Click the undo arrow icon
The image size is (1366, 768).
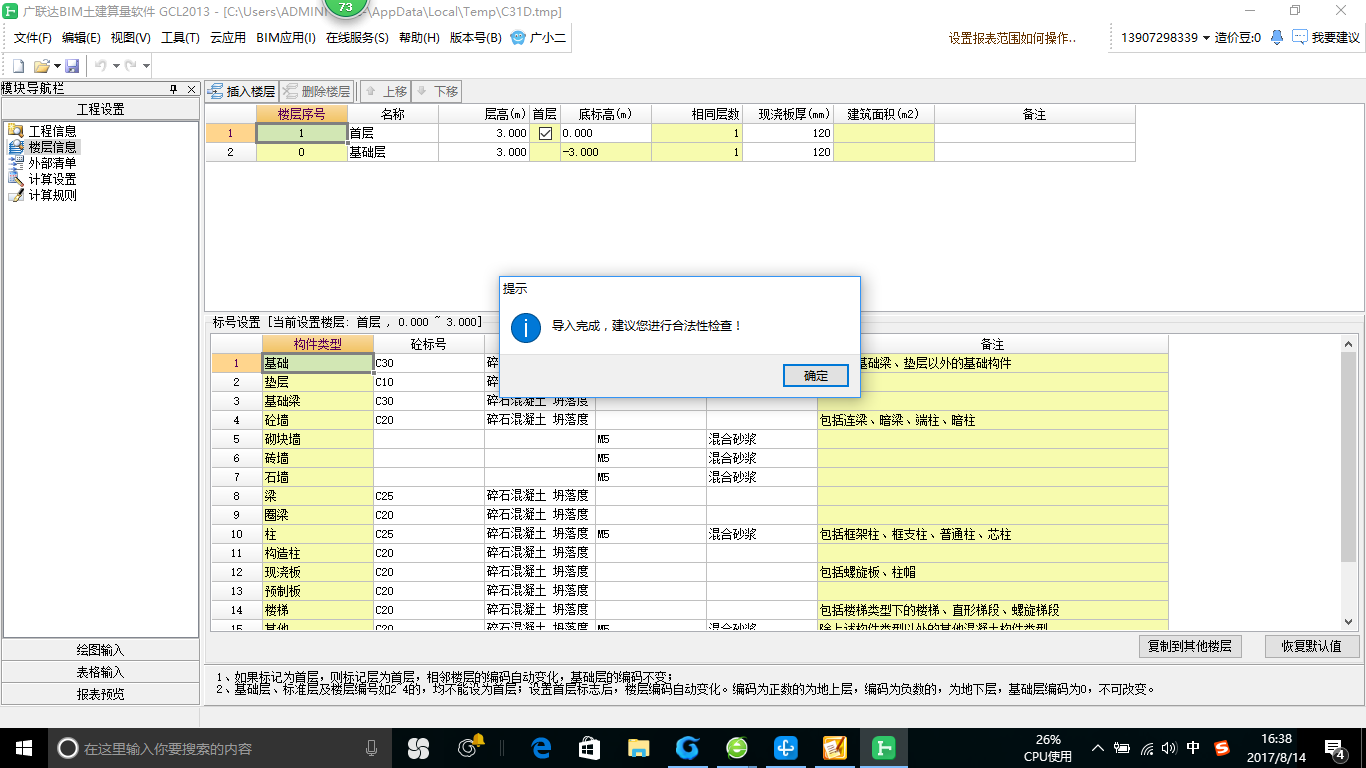coord(100,66)
